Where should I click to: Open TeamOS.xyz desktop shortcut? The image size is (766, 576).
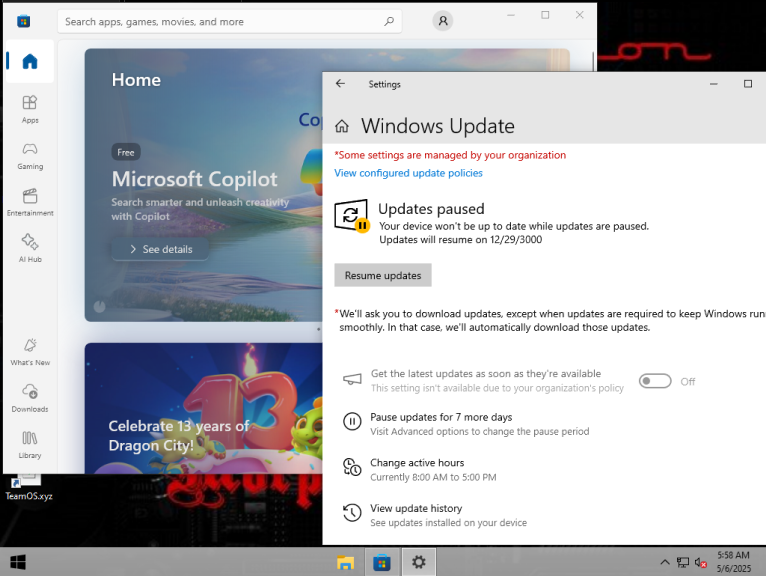(x=28, y=489)
